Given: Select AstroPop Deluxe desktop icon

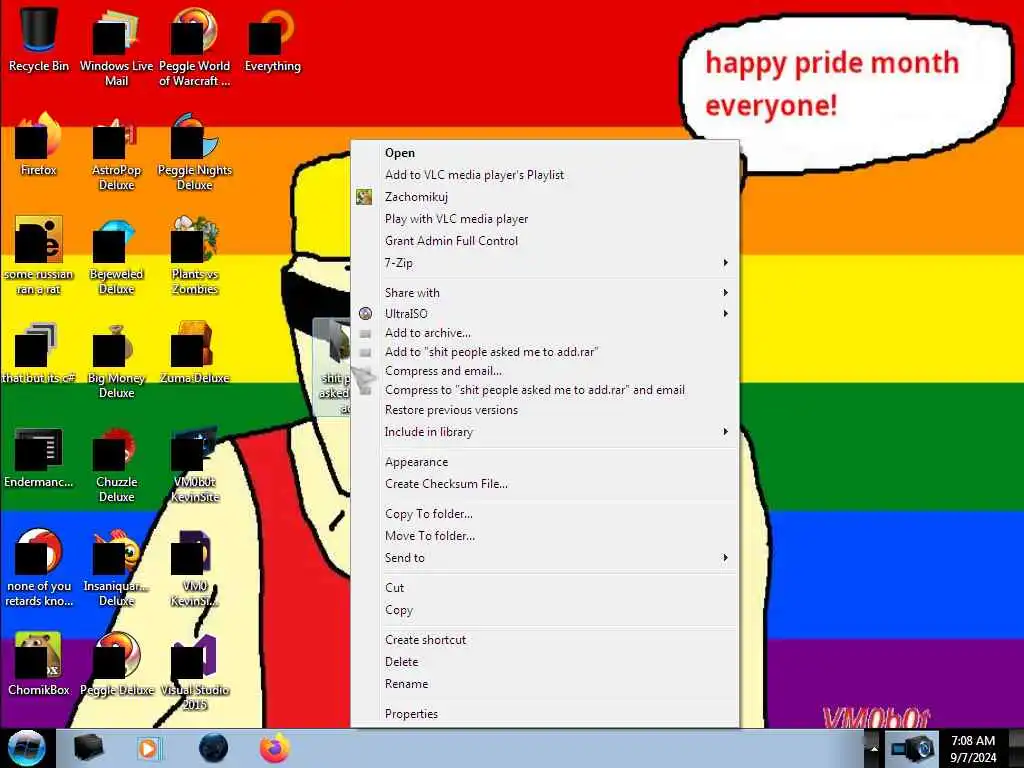Looking at the screenshot, I should [x=116, y=153].
